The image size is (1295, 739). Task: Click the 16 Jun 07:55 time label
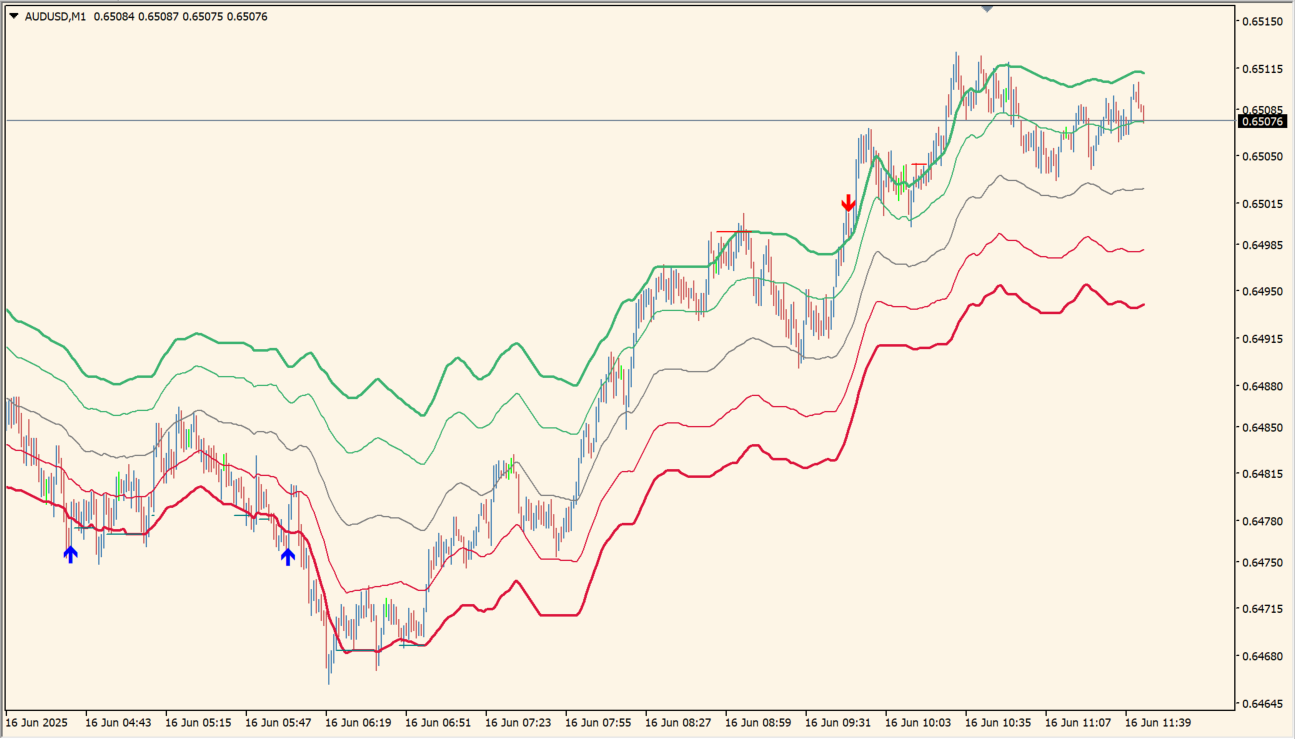[599, 721]
